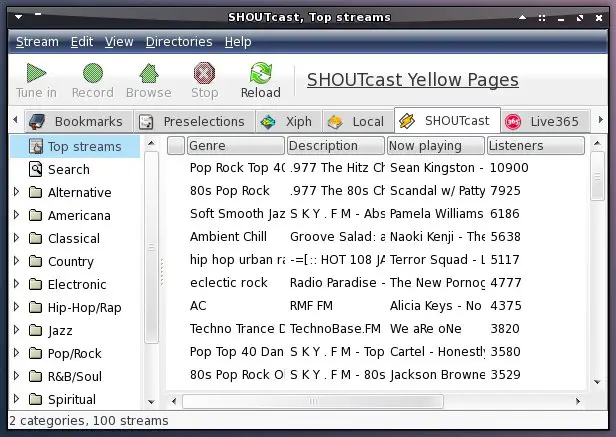Expand the Pop/Rock category
This screenshot has width=616, height=437.
tap(16, 353)
